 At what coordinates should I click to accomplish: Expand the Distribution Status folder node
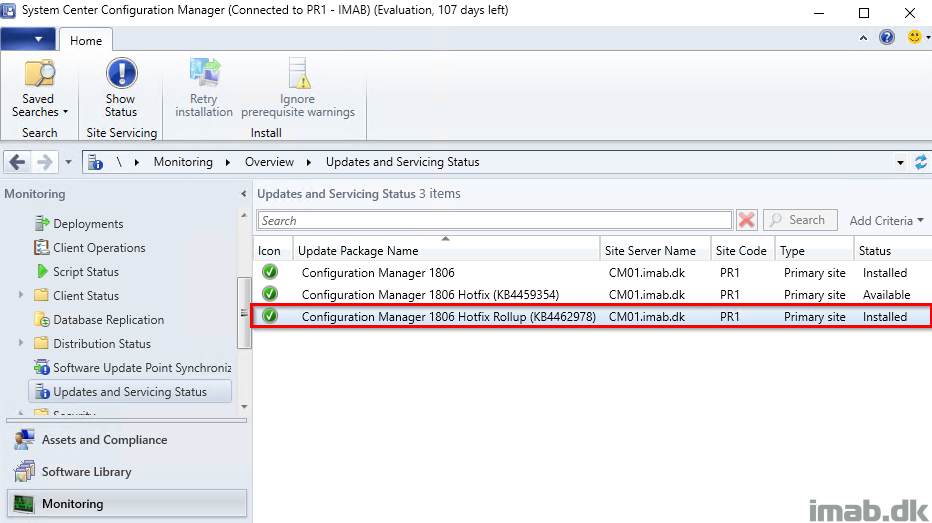(21, 343)
